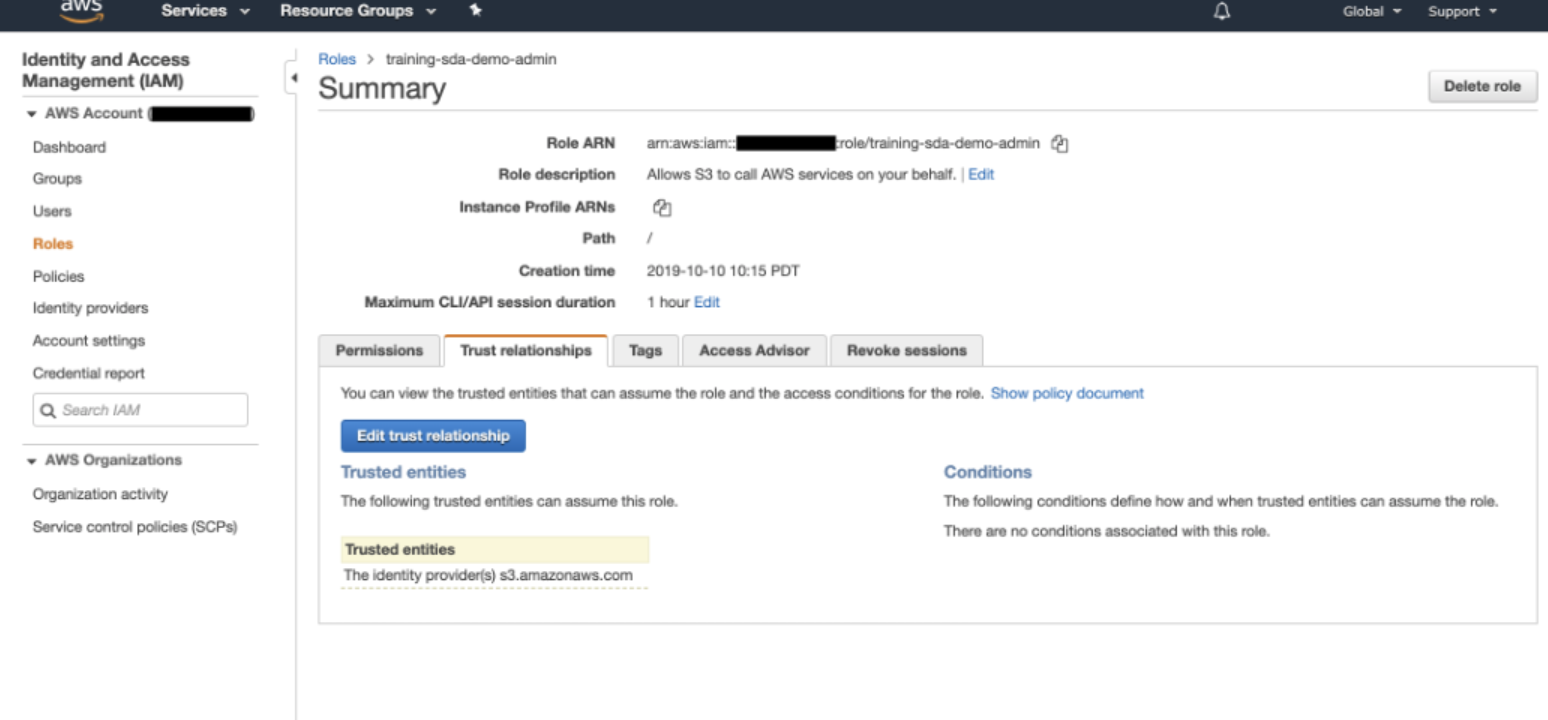Edit the role description

pyautogui.click(x=981, y=174)
